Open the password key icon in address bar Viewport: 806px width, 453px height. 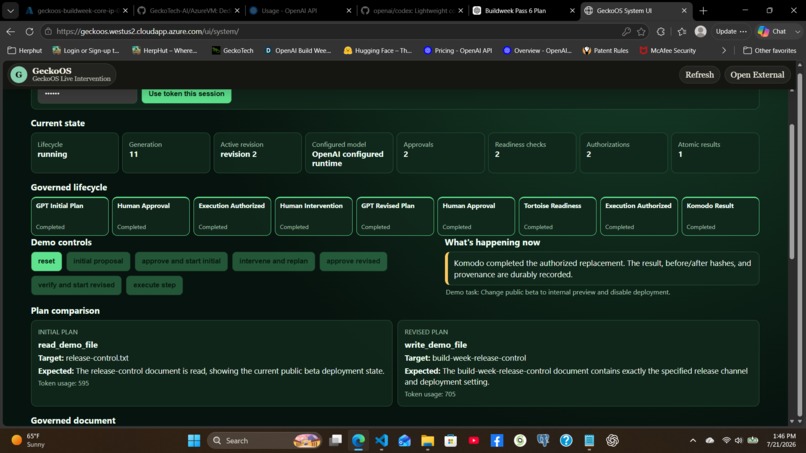point(626,31)
